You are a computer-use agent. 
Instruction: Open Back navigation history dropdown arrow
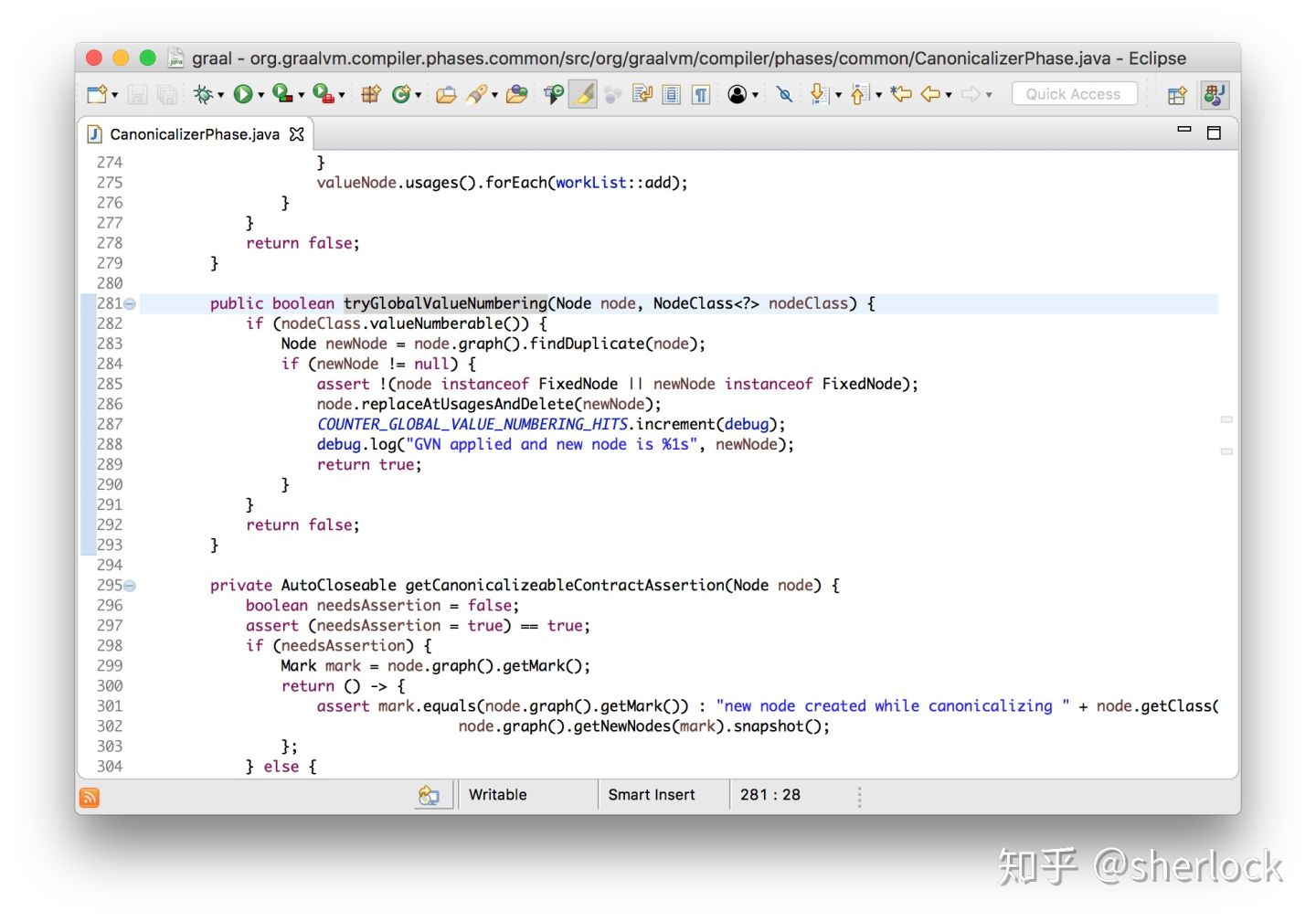pos(949,95)
